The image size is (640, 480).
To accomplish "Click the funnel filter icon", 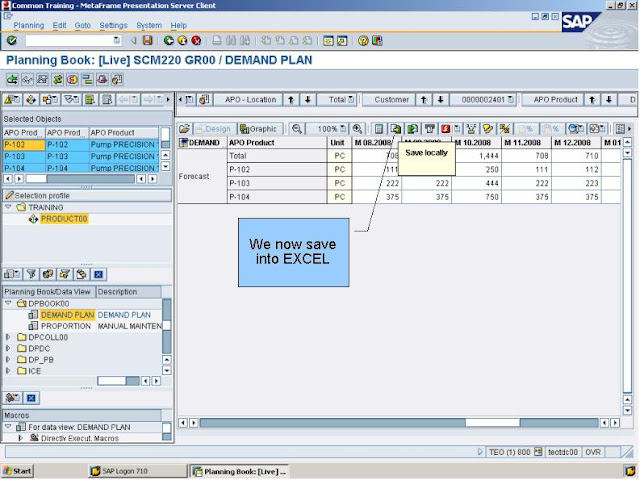I will point(31,274).
